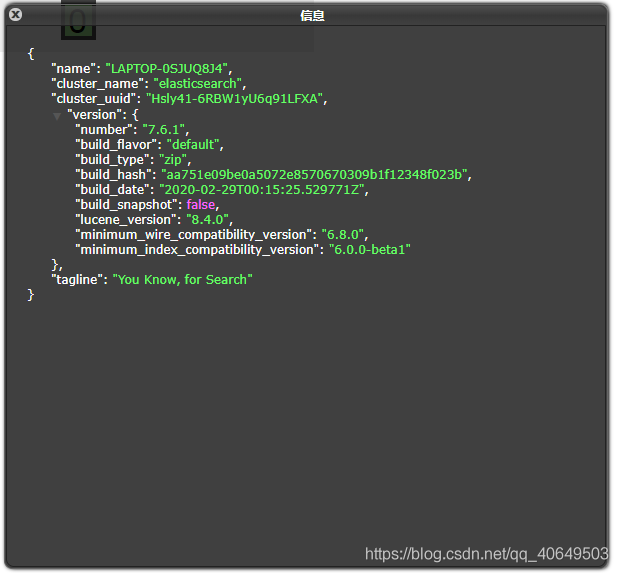Screen dimensions: 619x573
Task: Select the name value "LAPTOP-0SJUQ8J4"
Action: tap(167, 69)
